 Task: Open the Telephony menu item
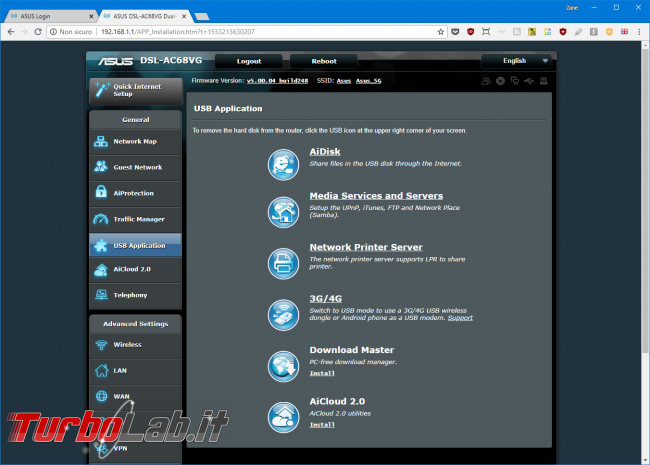coord(135,295)
